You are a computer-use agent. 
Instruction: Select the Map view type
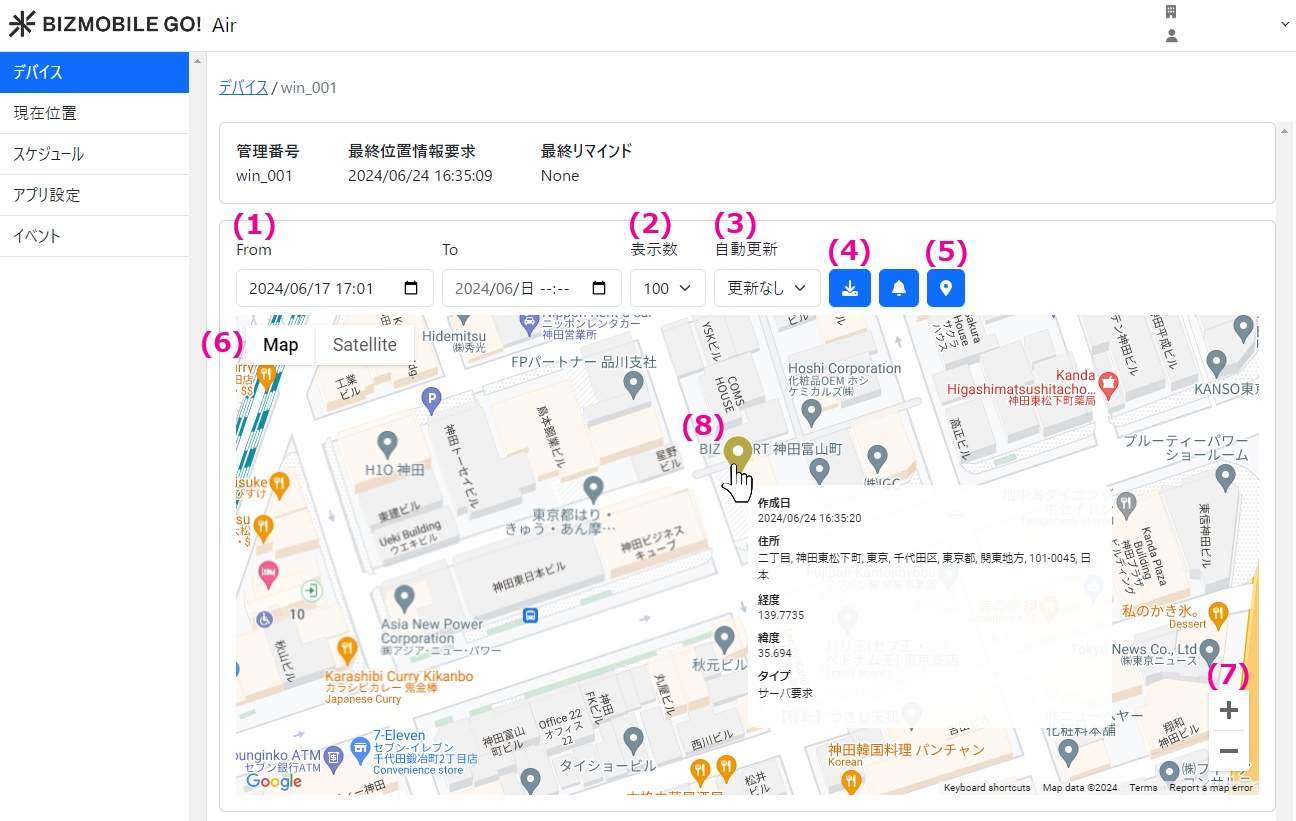click(x=281, y=345)
